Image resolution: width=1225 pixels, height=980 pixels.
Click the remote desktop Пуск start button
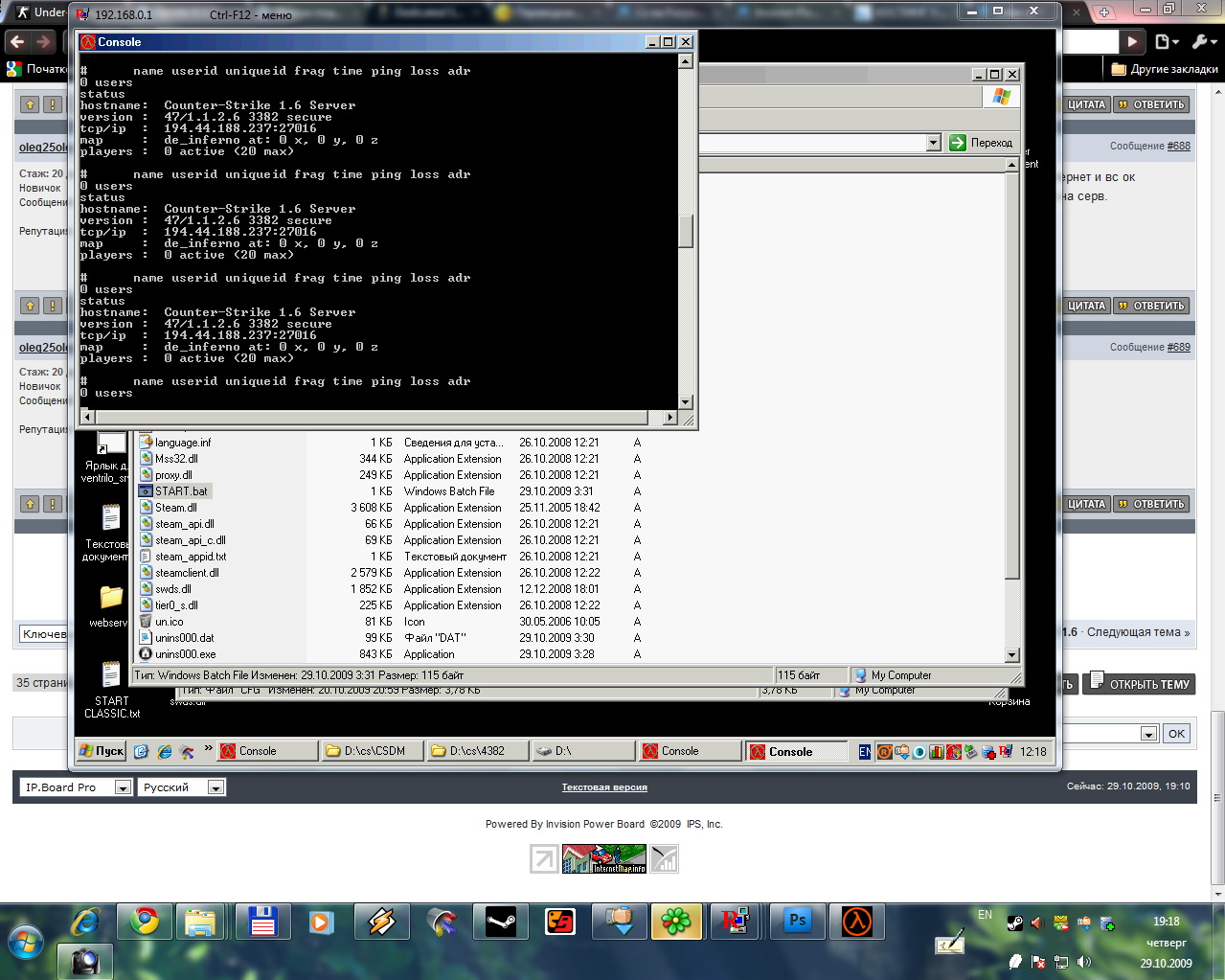[x=102, y=751]
